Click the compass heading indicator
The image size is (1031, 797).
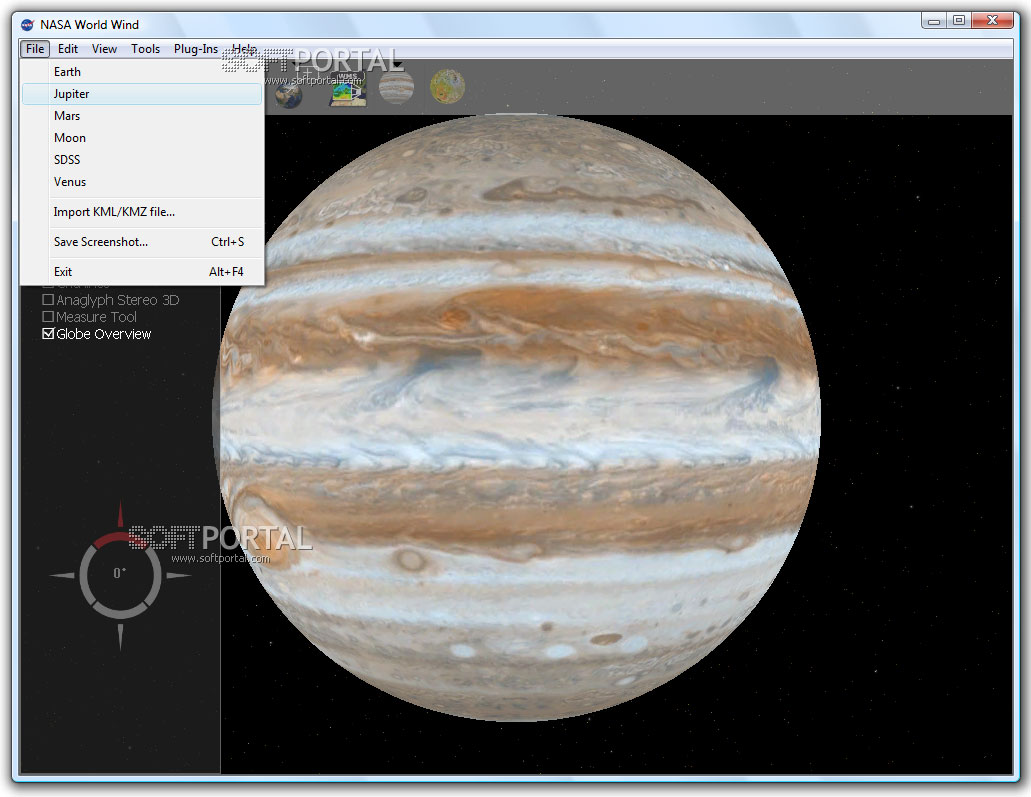point(120,575)
